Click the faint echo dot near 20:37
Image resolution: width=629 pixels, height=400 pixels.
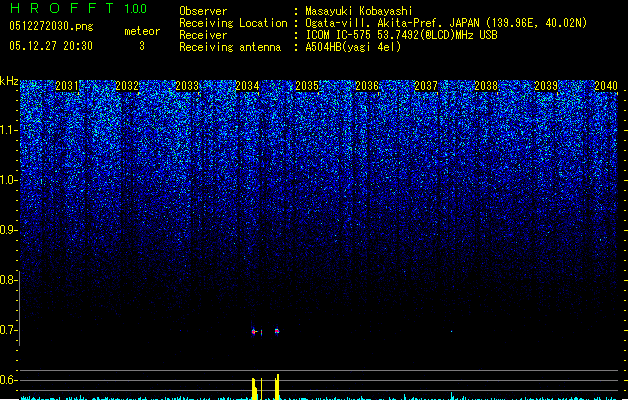click(x=452, y=331)
